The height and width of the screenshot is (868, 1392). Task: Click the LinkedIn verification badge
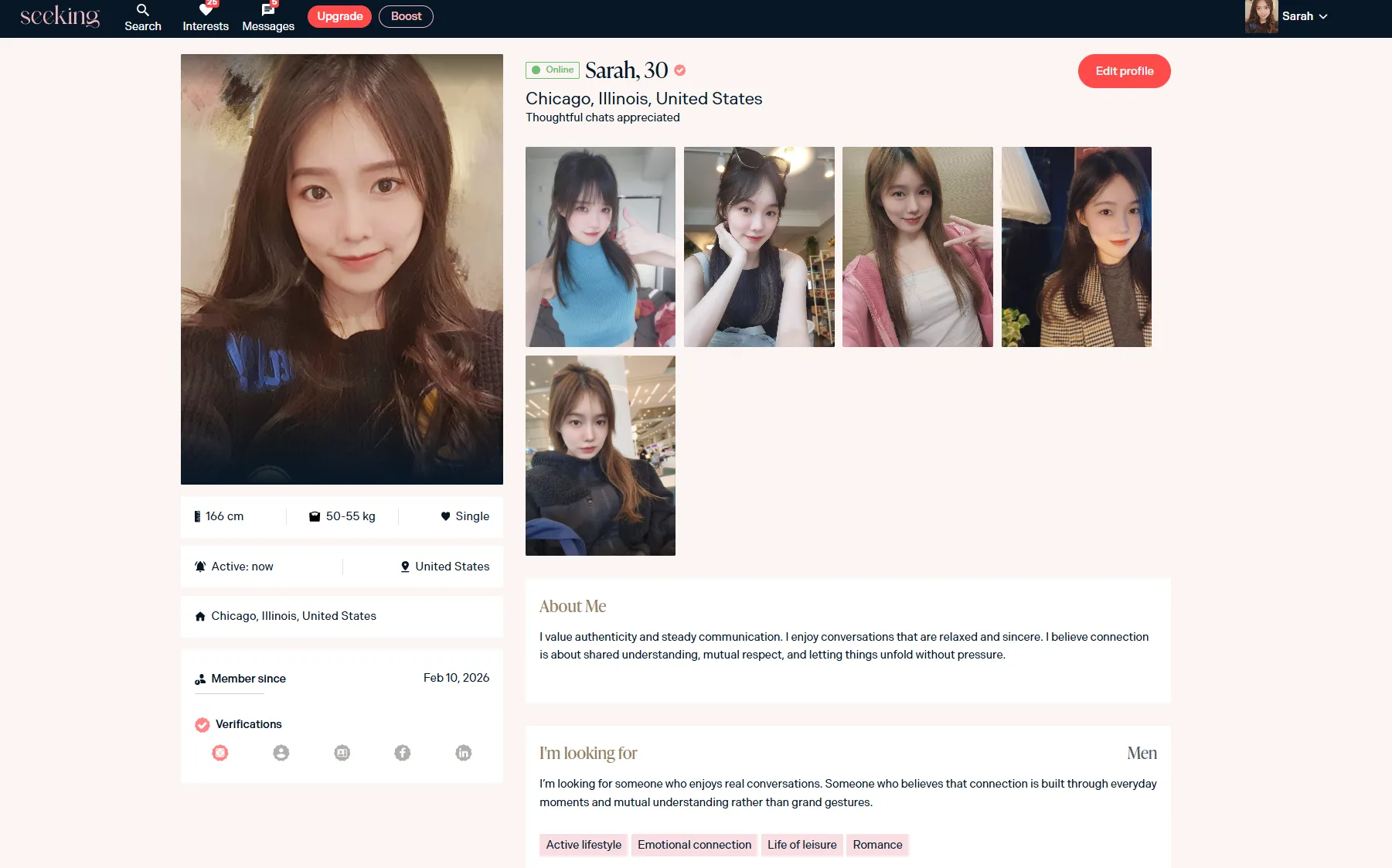[x=464, y=753]
